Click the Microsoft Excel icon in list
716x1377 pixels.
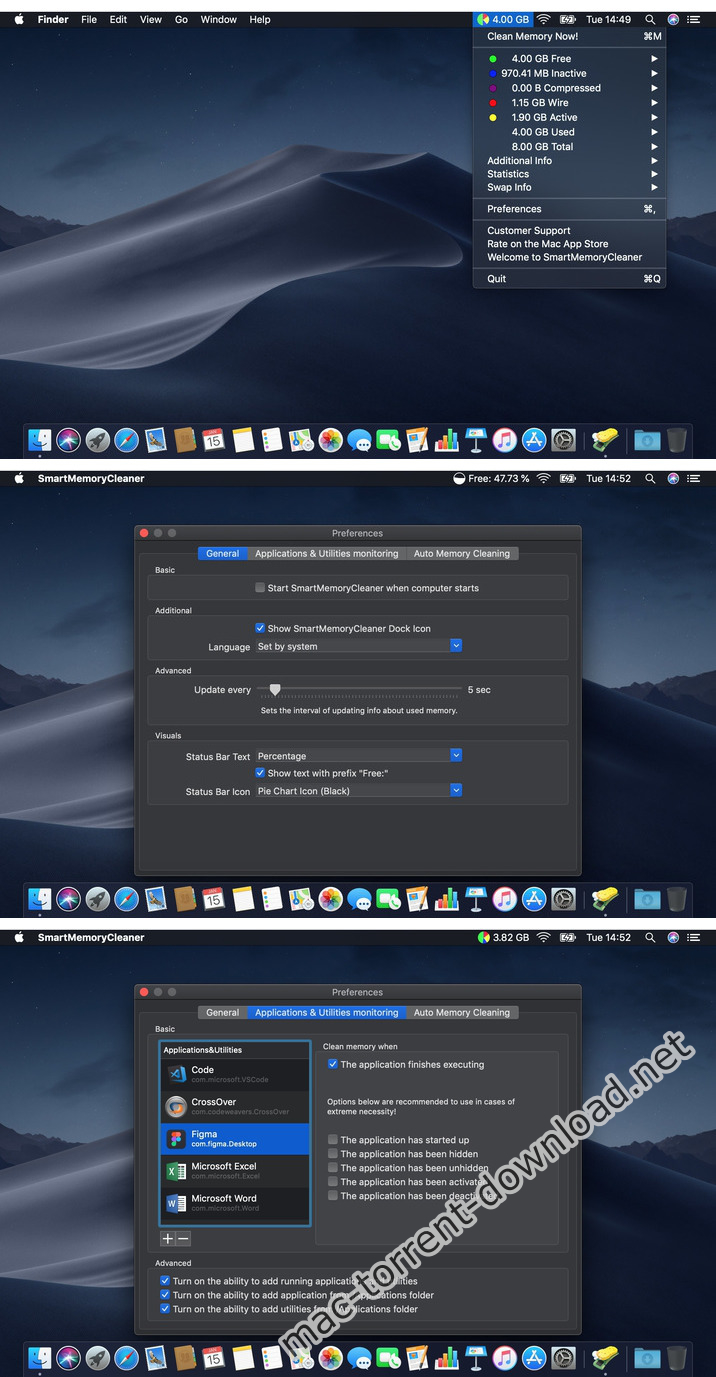176,1171
